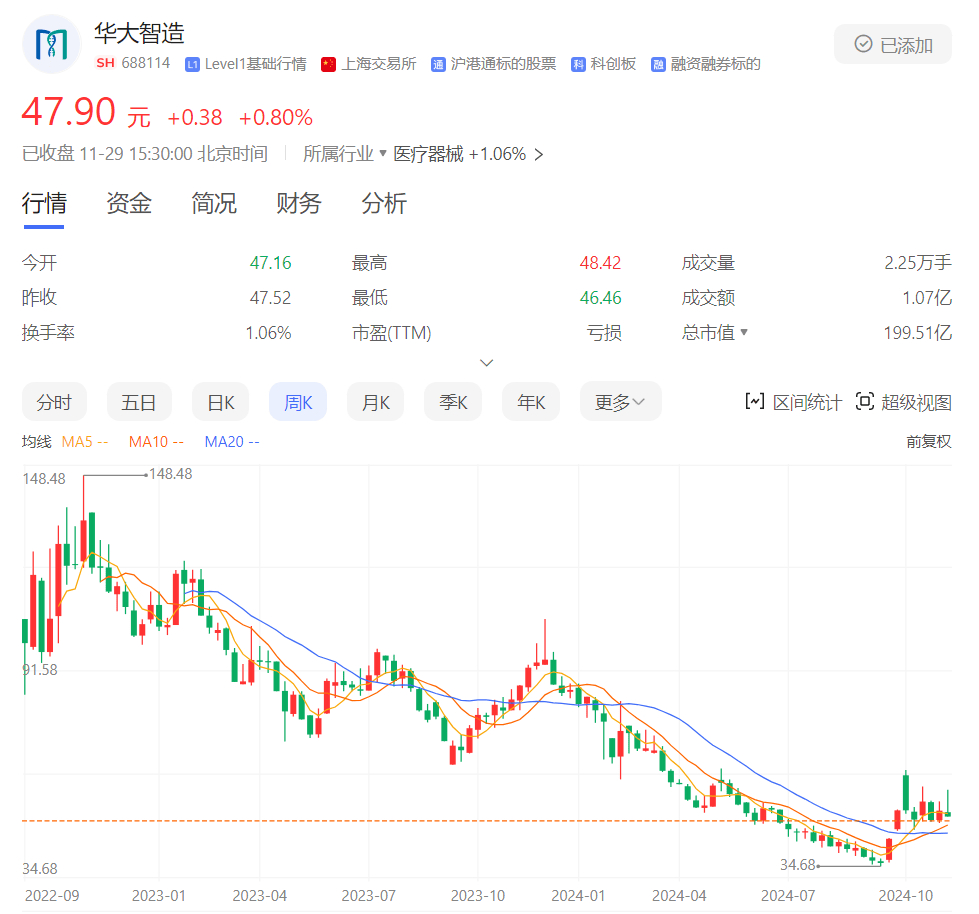Click the 总市值 value 199.51亿
This screenshot has height=914, width=979.
click(x=917, y=333)
